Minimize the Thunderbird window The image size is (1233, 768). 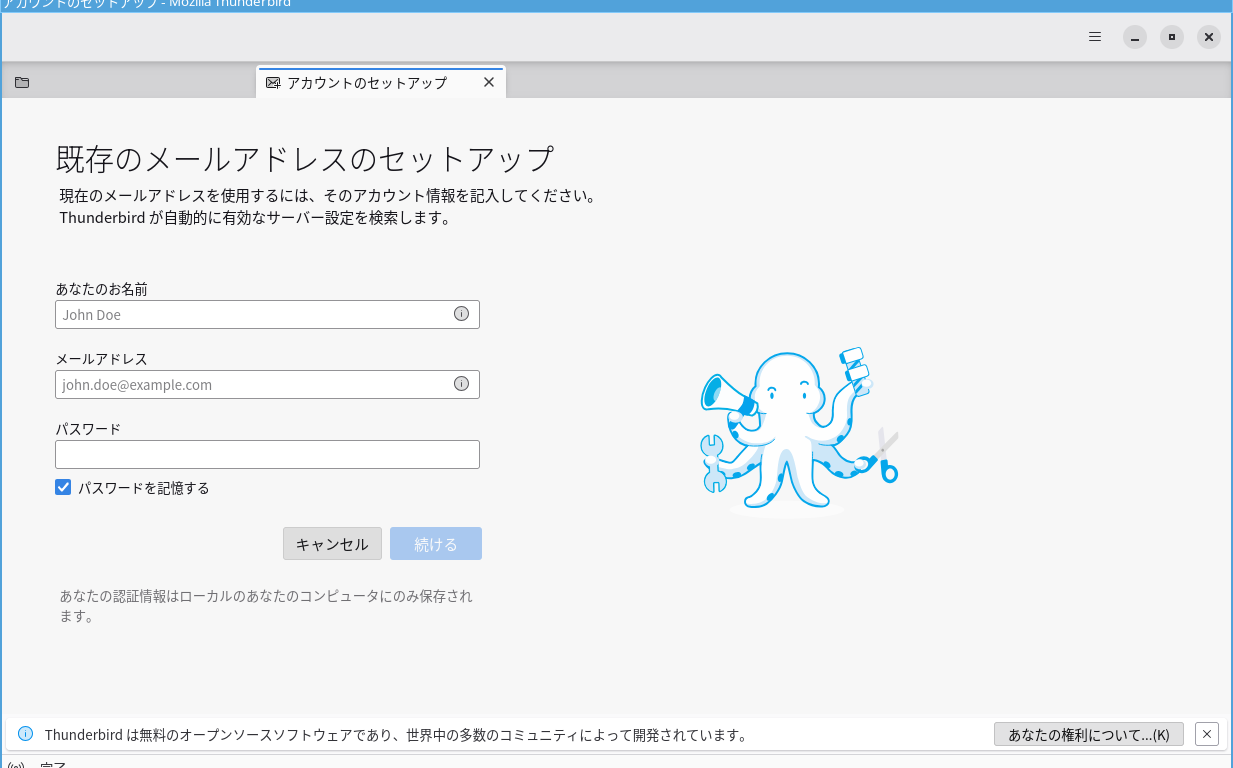pyautogui.click(x=1134, y=37)
